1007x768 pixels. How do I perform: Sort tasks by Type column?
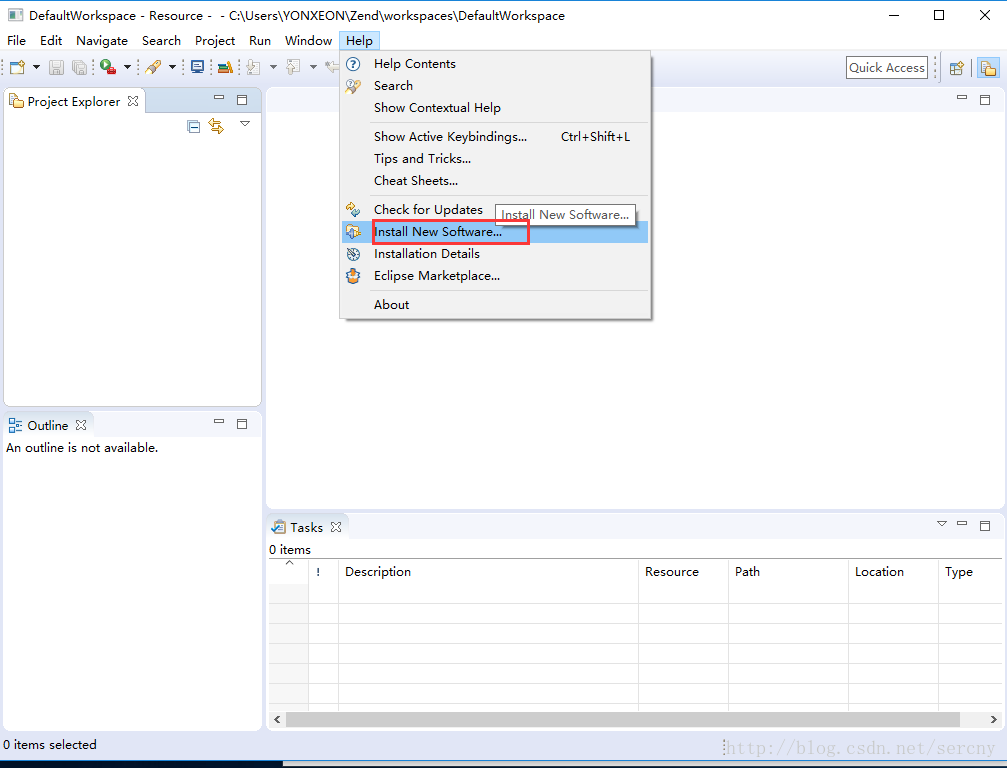tap(970, 572)
